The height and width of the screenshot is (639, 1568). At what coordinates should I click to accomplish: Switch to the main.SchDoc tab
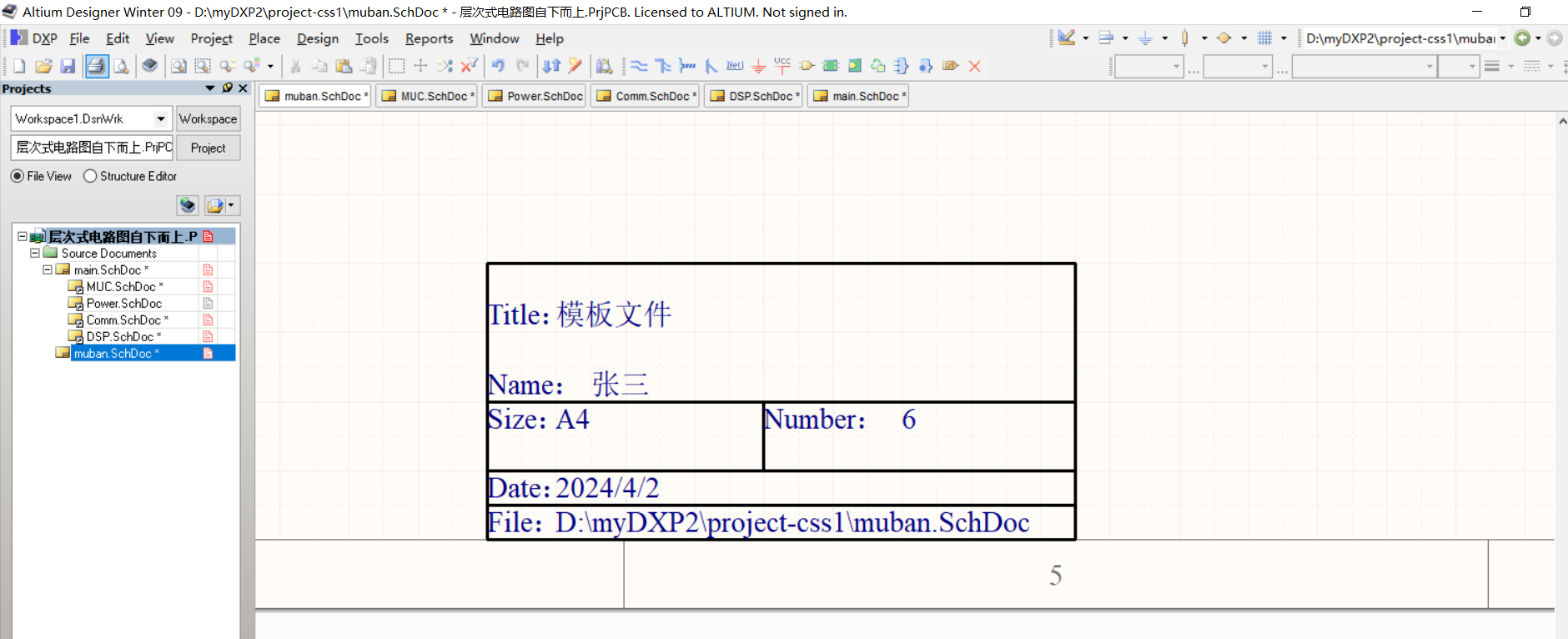[x=860, y=96]
